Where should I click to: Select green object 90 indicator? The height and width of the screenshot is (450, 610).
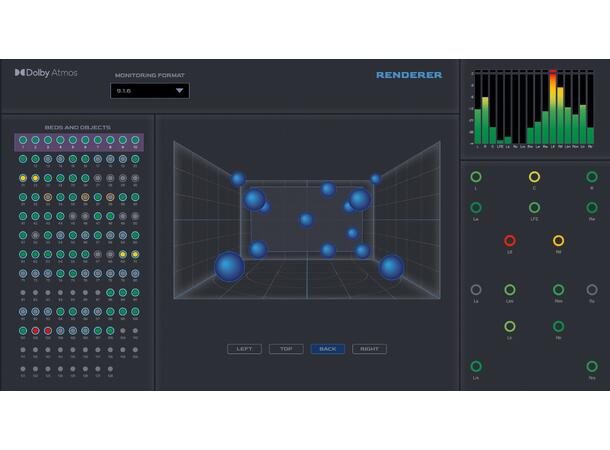pos(135,292)
